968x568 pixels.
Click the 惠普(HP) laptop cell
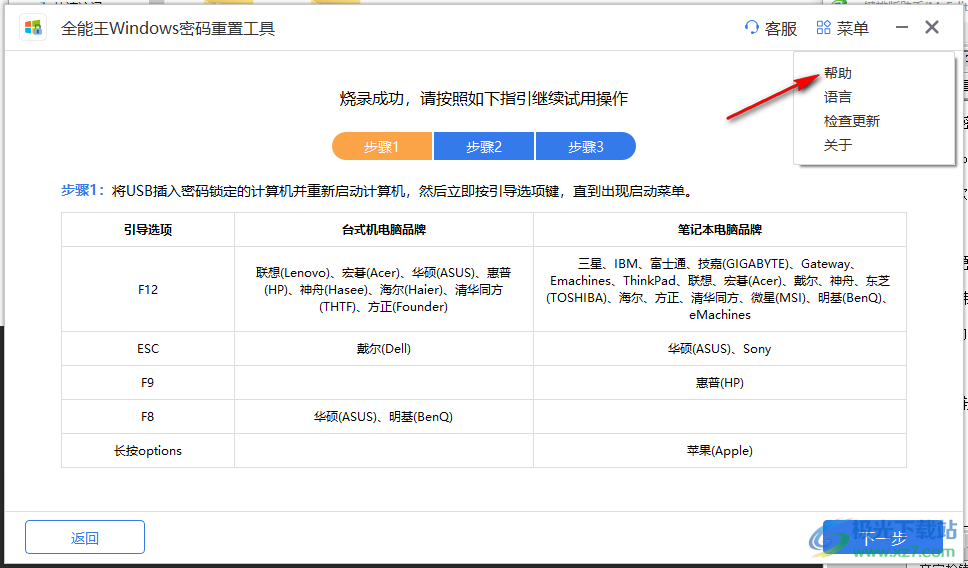(720, 383)
